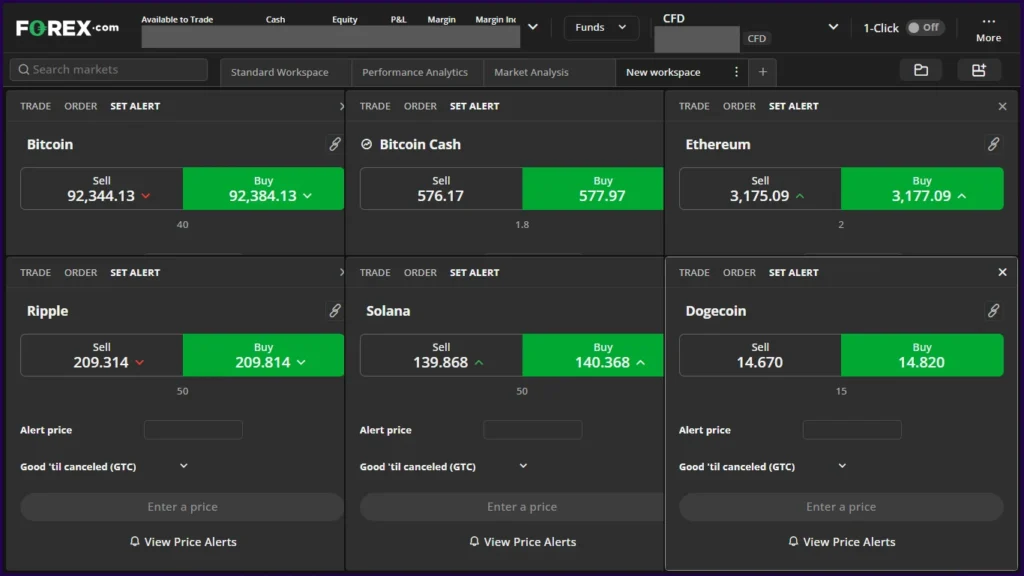Click Sell in the Dogecoin panel
This screenshot has height=576, width=1024.
[x=760, y=355]
